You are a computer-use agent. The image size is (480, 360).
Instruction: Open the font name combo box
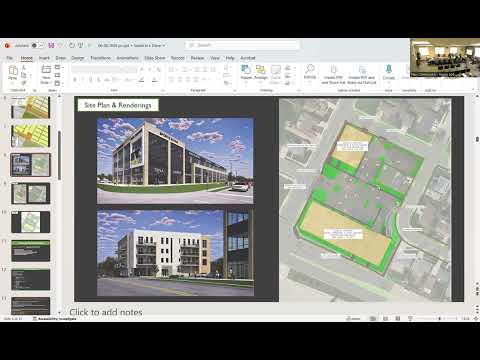point(104,69)
